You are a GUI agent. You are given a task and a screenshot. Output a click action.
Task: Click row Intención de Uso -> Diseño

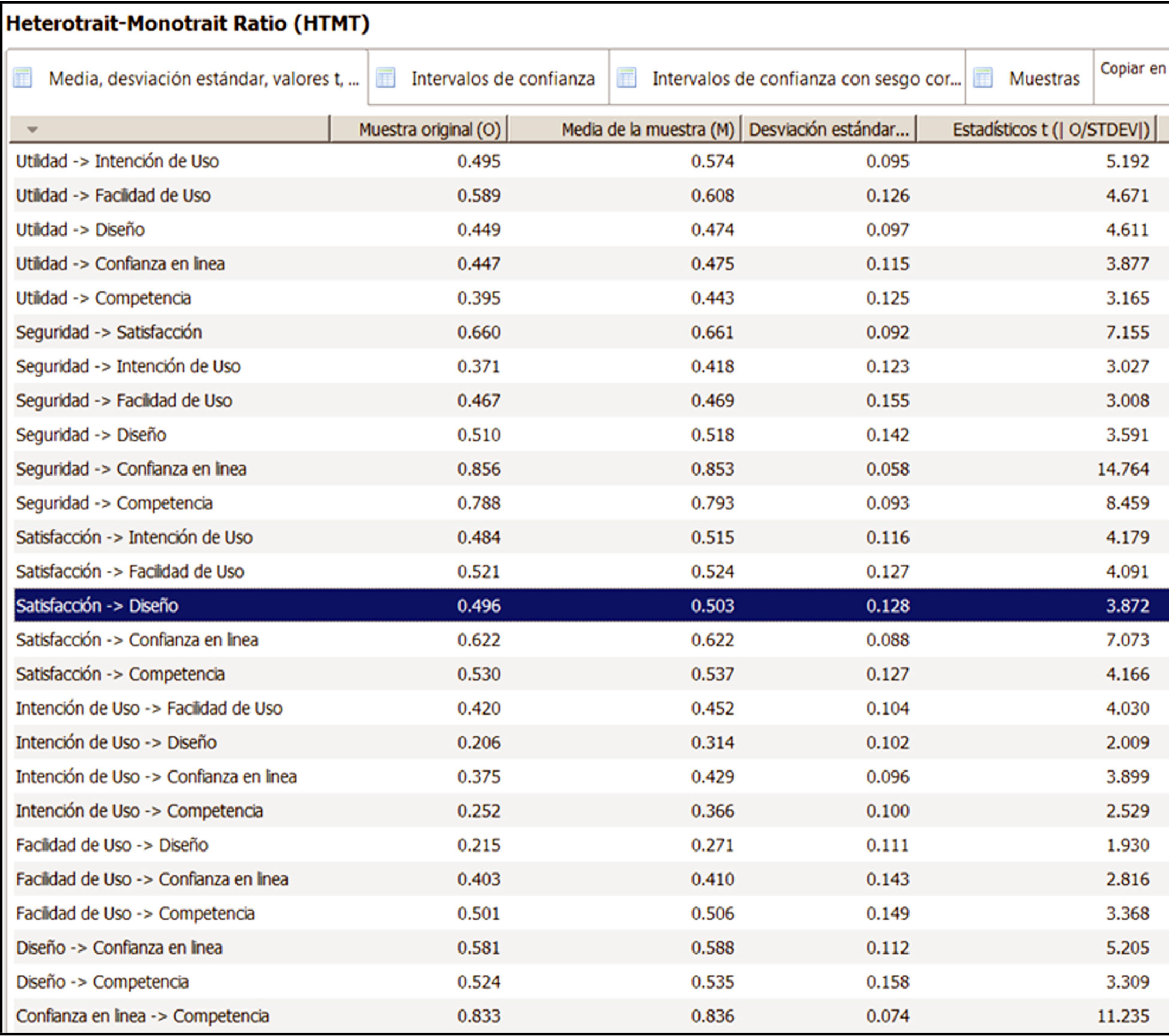(116, 742)
